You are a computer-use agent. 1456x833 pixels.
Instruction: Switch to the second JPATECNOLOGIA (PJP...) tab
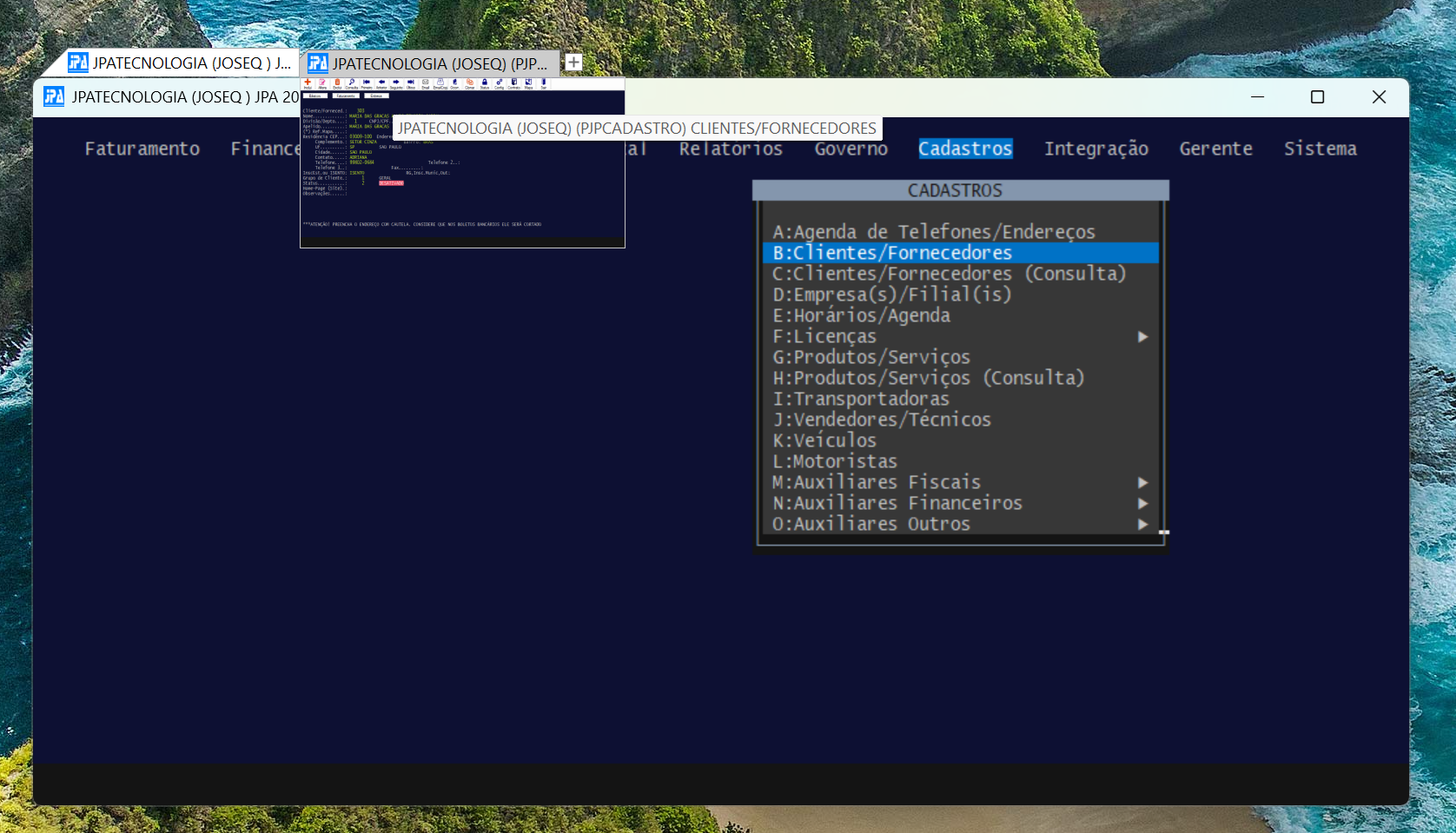[x=430, y=63]
